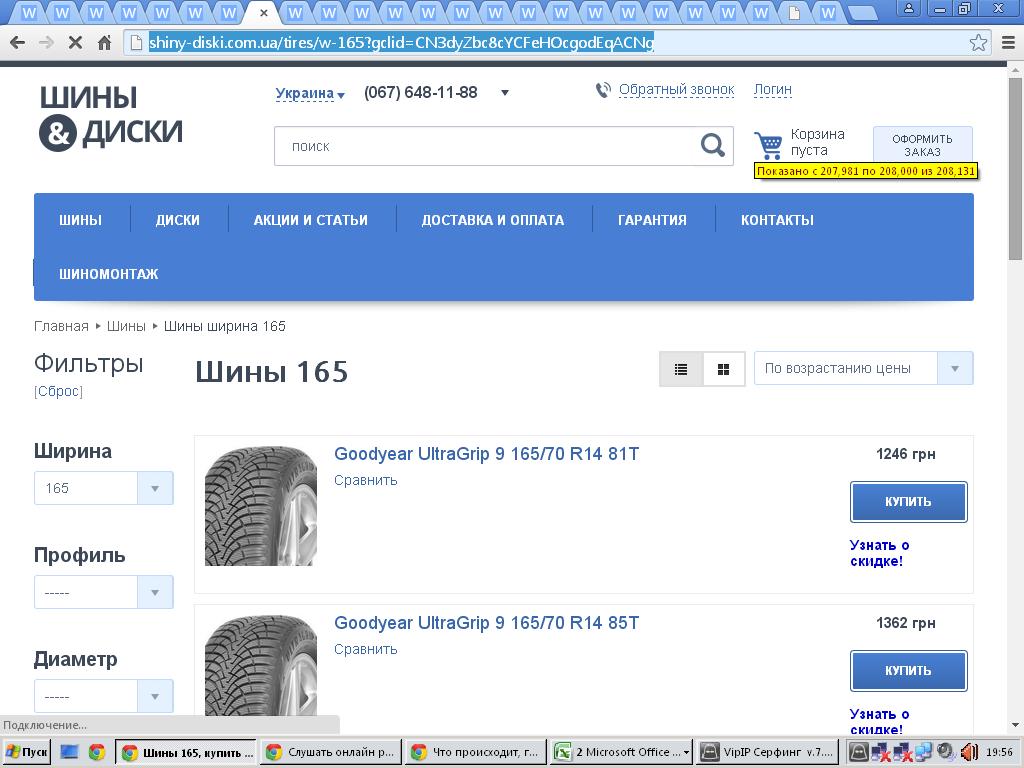1024x768 pixels.
Task: Click Сравнить under the 85T tire
Action: point(366,649)
